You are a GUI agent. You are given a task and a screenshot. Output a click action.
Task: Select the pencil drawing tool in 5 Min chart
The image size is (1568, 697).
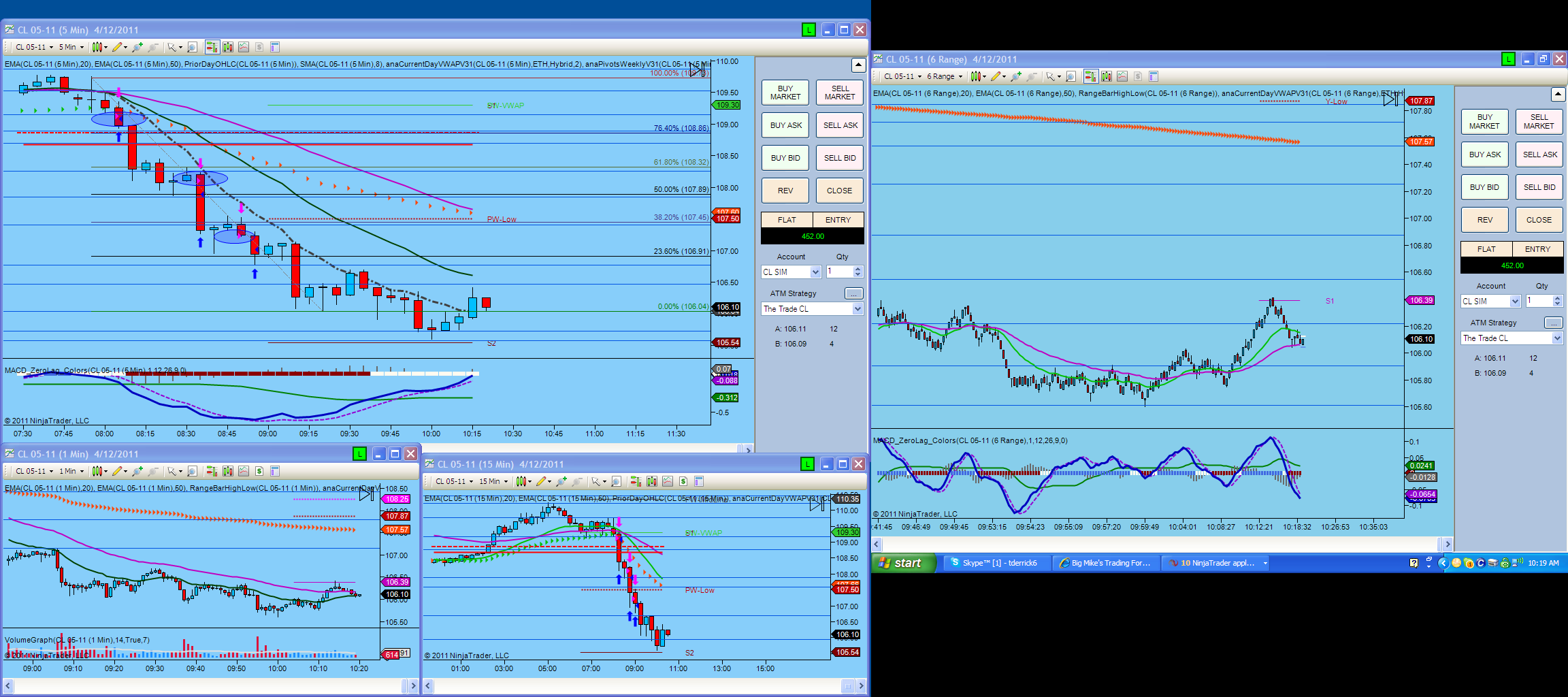pos(119,47)
